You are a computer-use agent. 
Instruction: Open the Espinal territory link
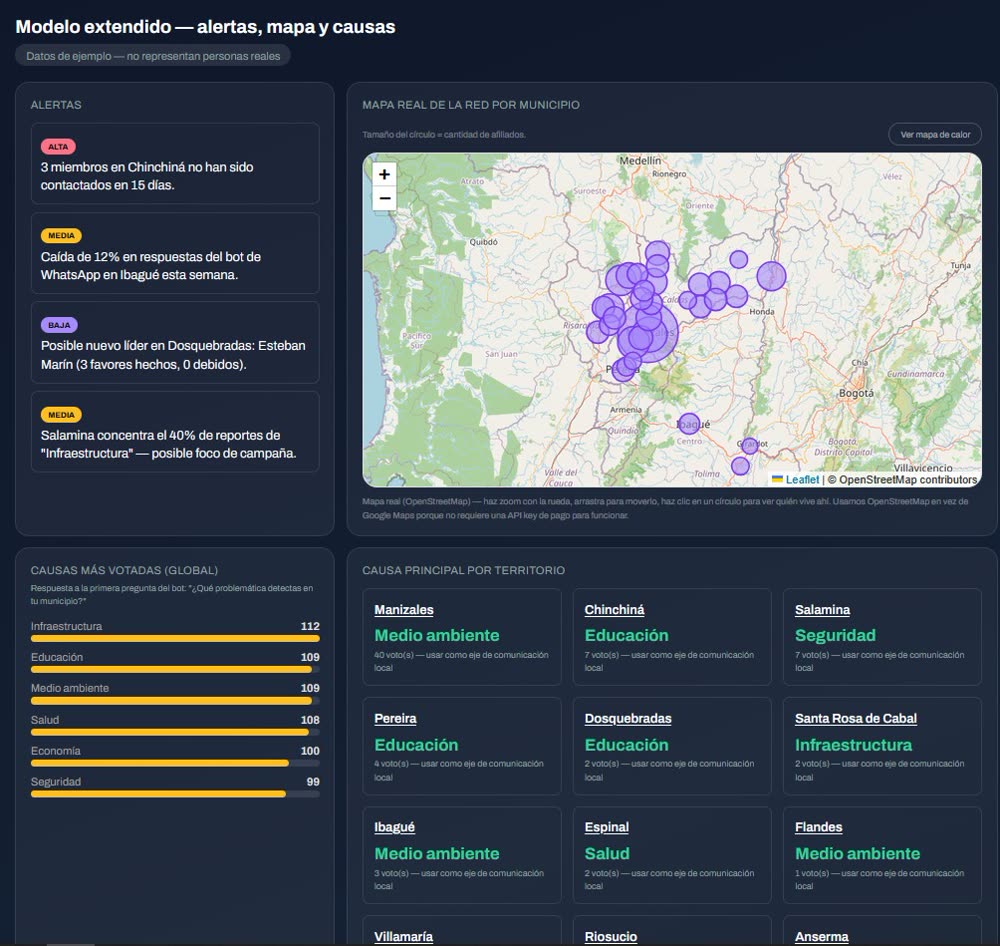(x=607, y=827)
